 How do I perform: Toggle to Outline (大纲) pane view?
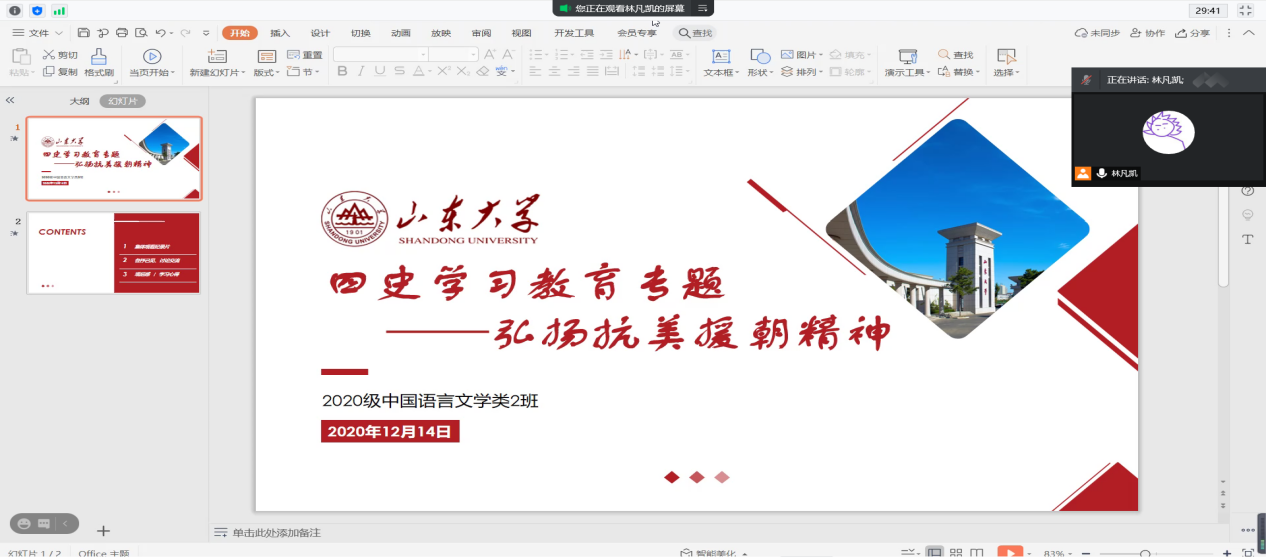coord(79,101)
